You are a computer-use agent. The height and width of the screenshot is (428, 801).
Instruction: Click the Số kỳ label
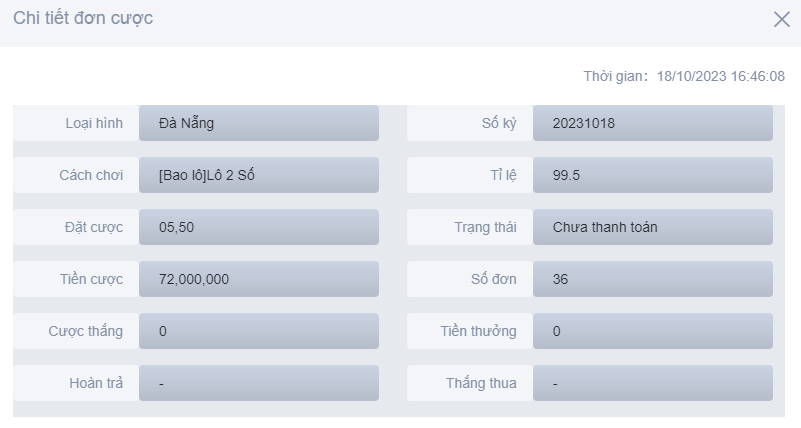coord(498,123)
